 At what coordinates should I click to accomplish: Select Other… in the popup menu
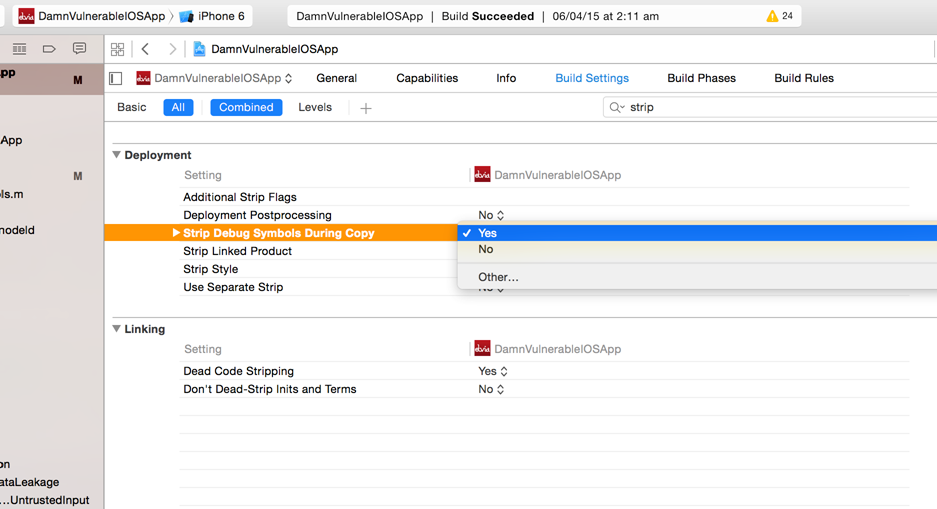(x=498, y=277)
